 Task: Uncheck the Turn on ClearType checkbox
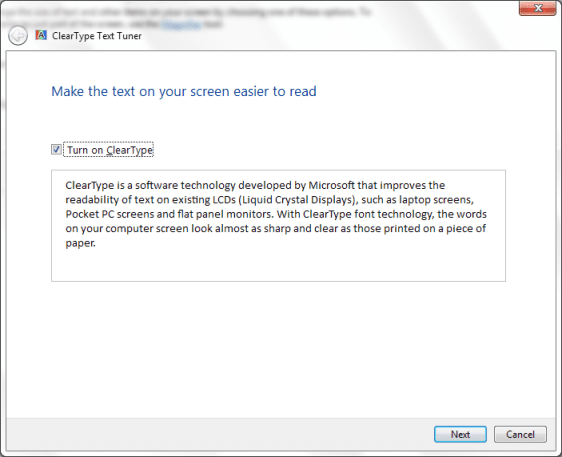(x=56, y=149)
